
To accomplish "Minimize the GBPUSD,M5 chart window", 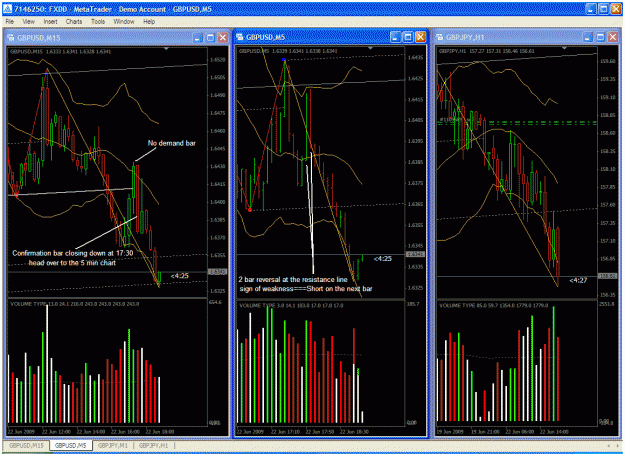I will [395, 37].
